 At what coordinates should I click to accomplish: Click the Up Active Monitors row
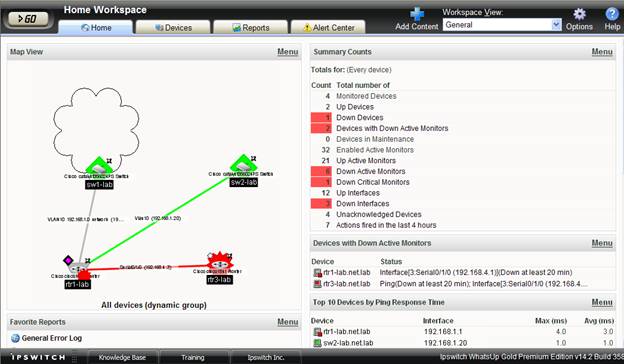(462, 160)
